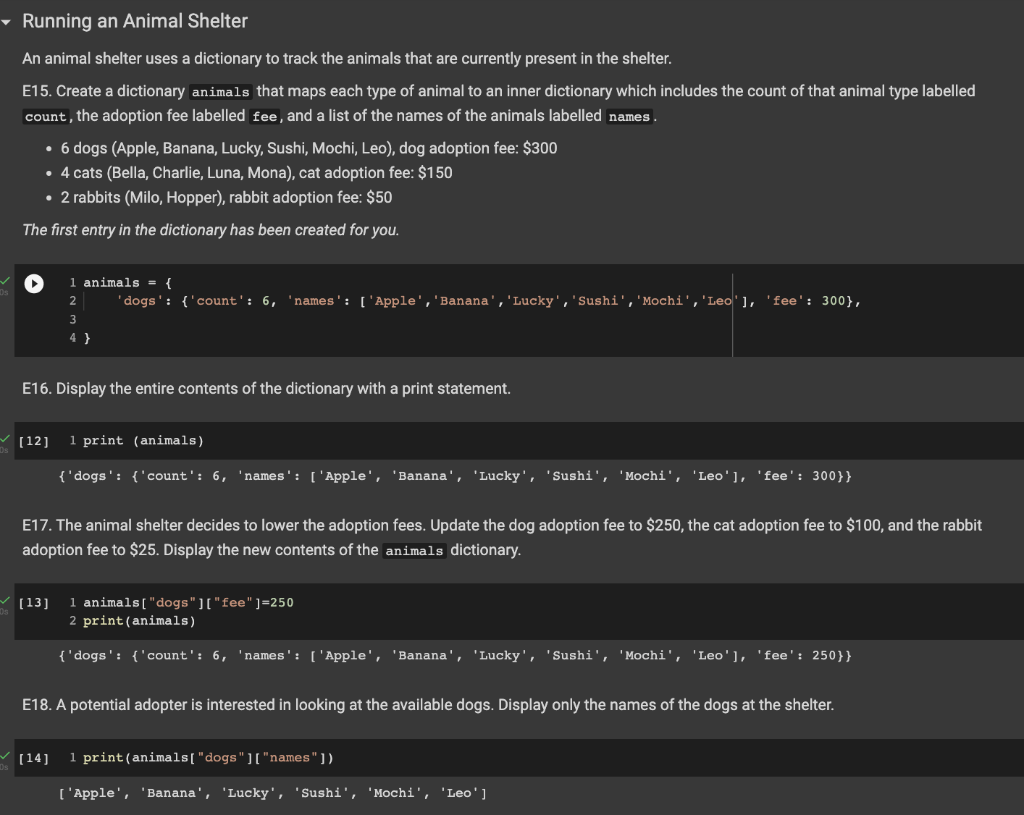The height and width of the screenshot is (815, 1024).
Task: Click the animals["dogs"]["fee"]=250 line
Action: point(188,603)
